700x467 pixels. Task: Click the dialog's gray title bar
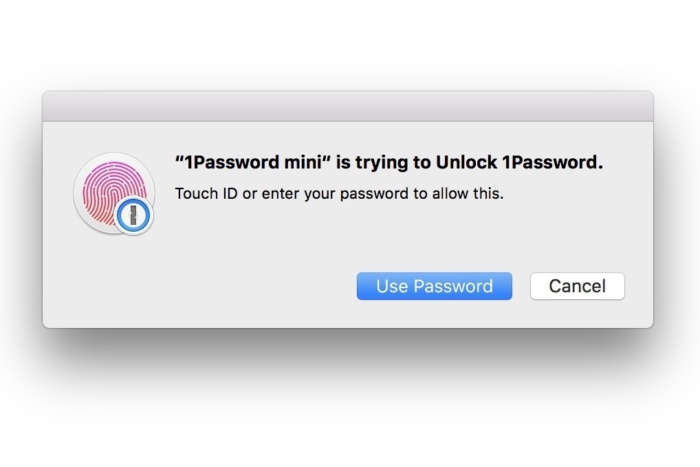pos(347,106)
